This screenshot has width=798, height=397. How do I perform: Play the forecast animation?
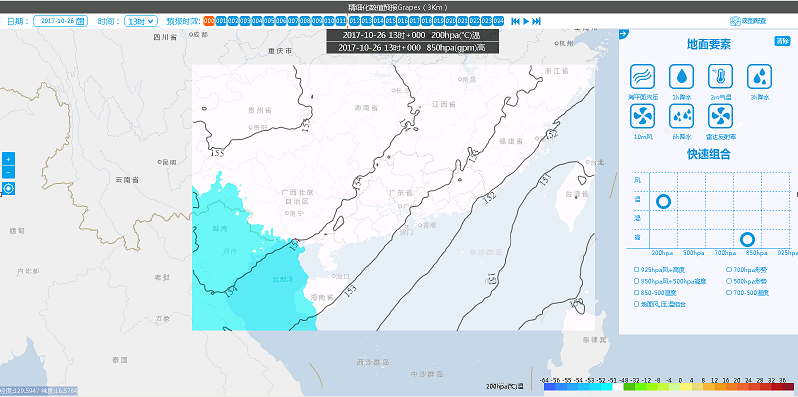click(526, 21)
